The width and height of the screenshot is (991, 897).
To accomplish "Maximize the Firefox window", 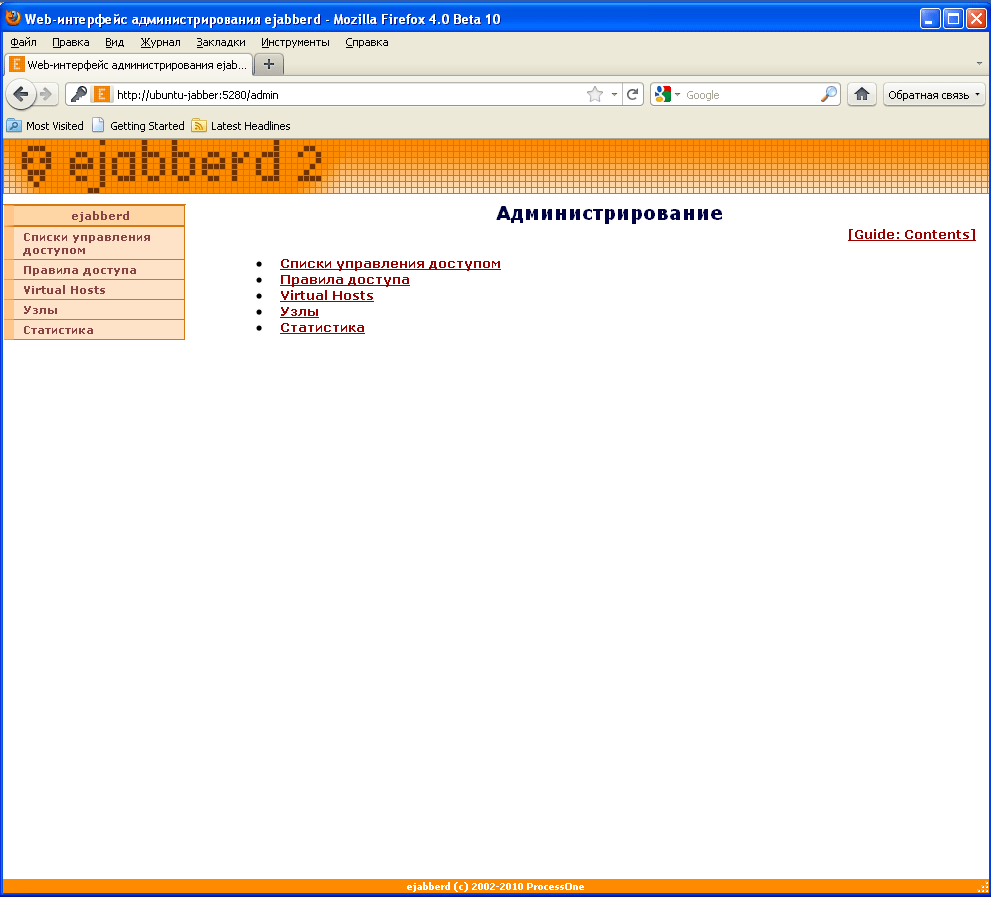I will pyautogui.click(x=952, y=18).
